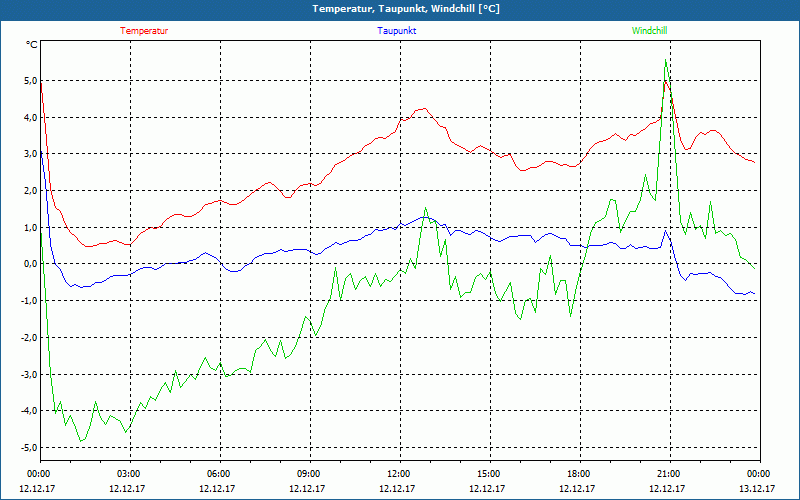Click the 03:00 time axis label

[130, 473]
